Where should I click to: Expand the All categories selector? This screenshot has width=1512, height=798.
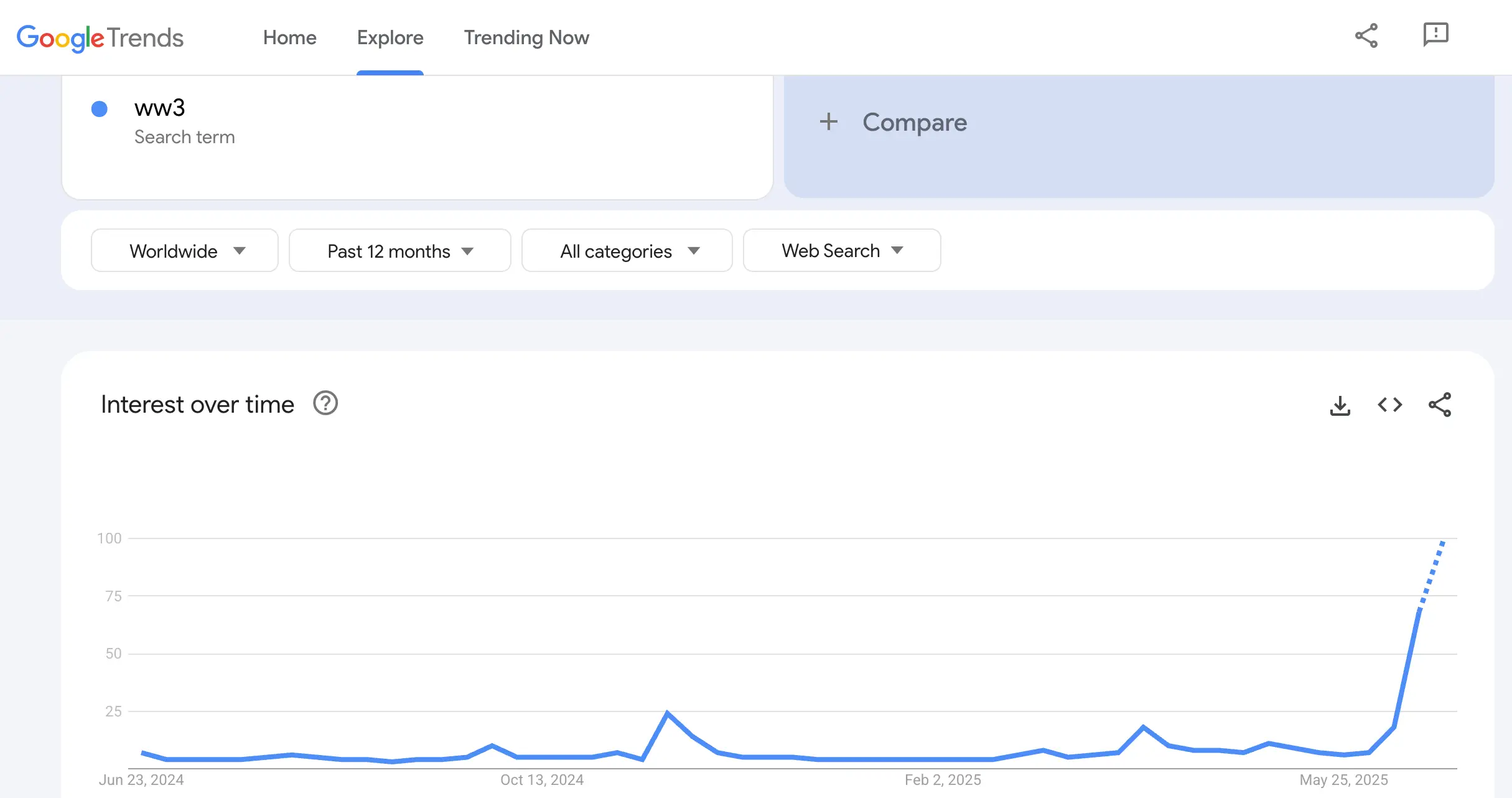pos(626,250)
